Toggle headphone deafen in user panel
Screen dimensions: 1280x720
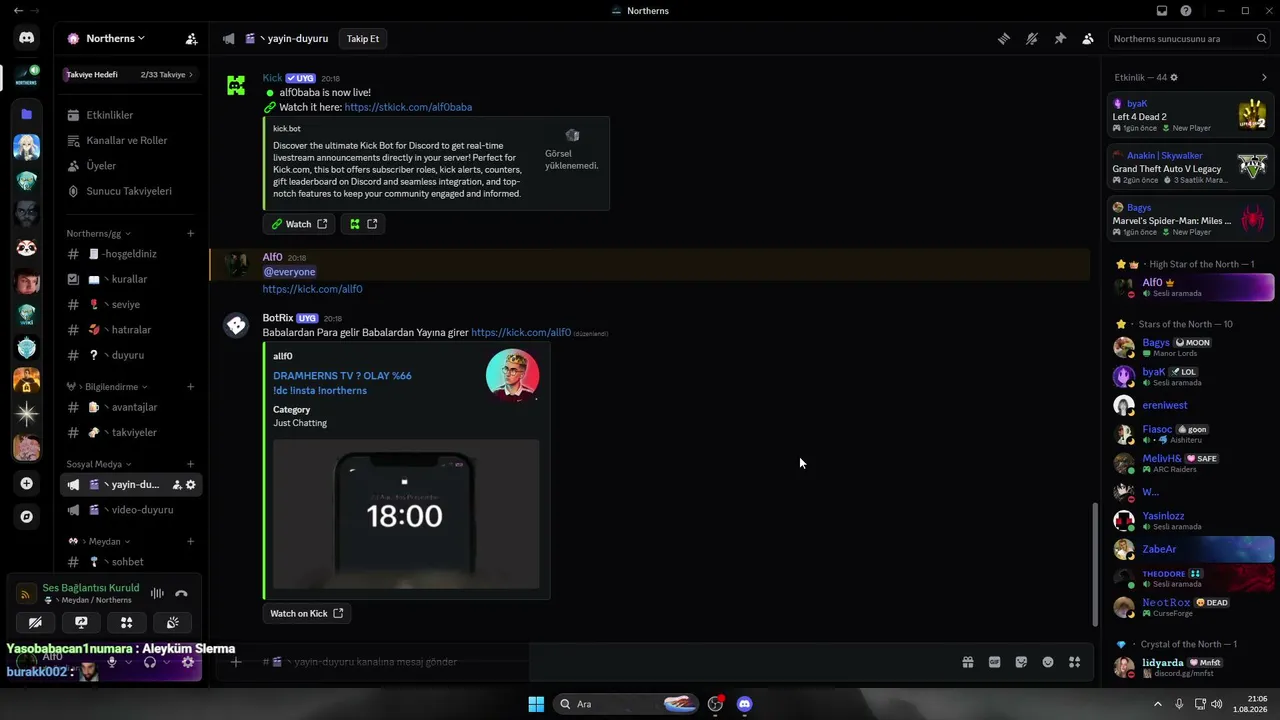[x=150, y=662]
